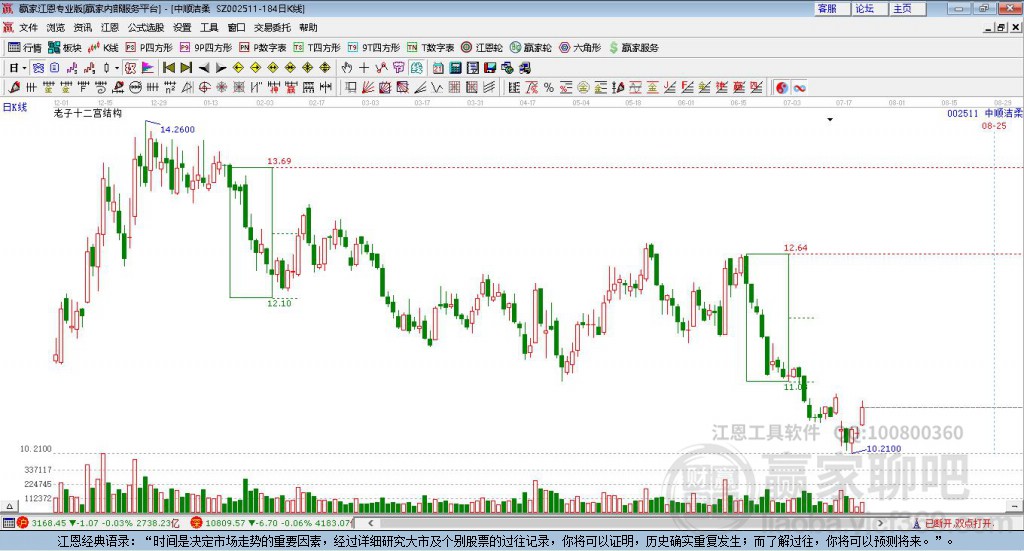Open the 工具 menu
1024x551 pixels.
pyautogui.click(x=209, y=27)
